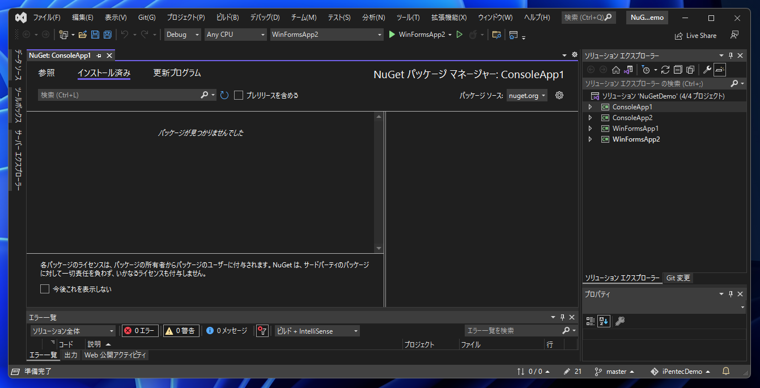
Task: Toggle the 0 warnings filter button
Action: click(x=181, y=331)
